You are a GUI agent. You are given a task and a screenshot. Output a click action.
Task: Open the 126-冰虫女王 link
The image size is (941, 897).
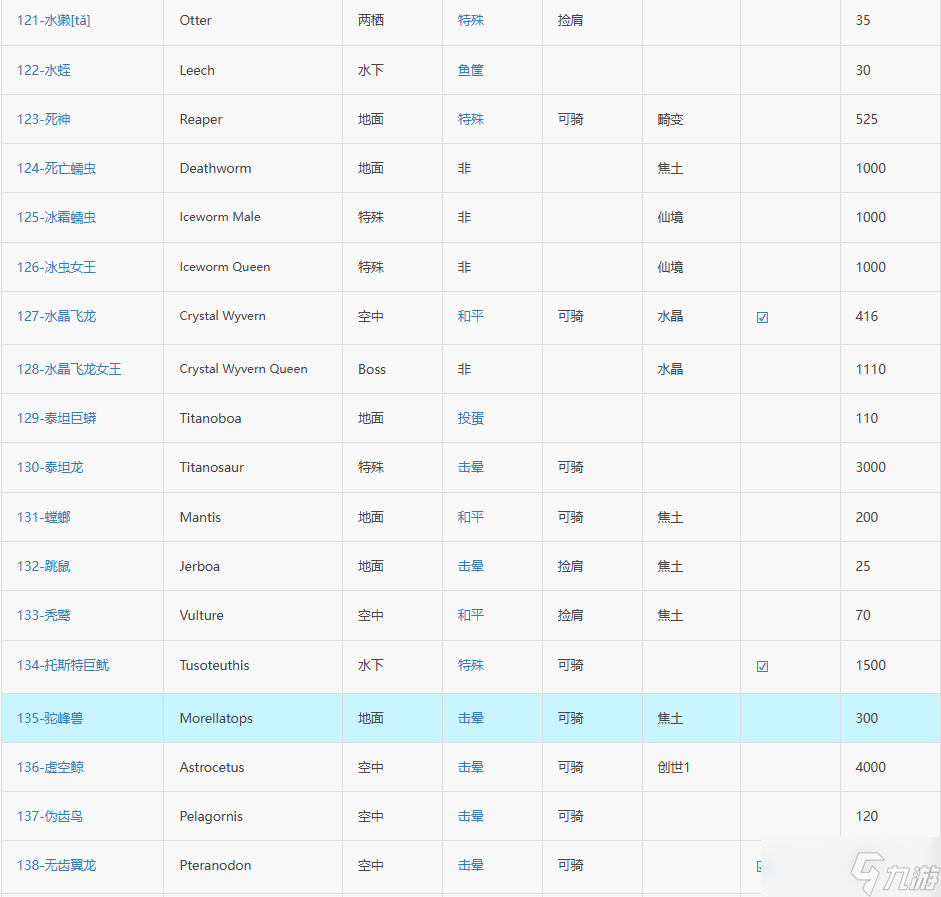(56, 267)
